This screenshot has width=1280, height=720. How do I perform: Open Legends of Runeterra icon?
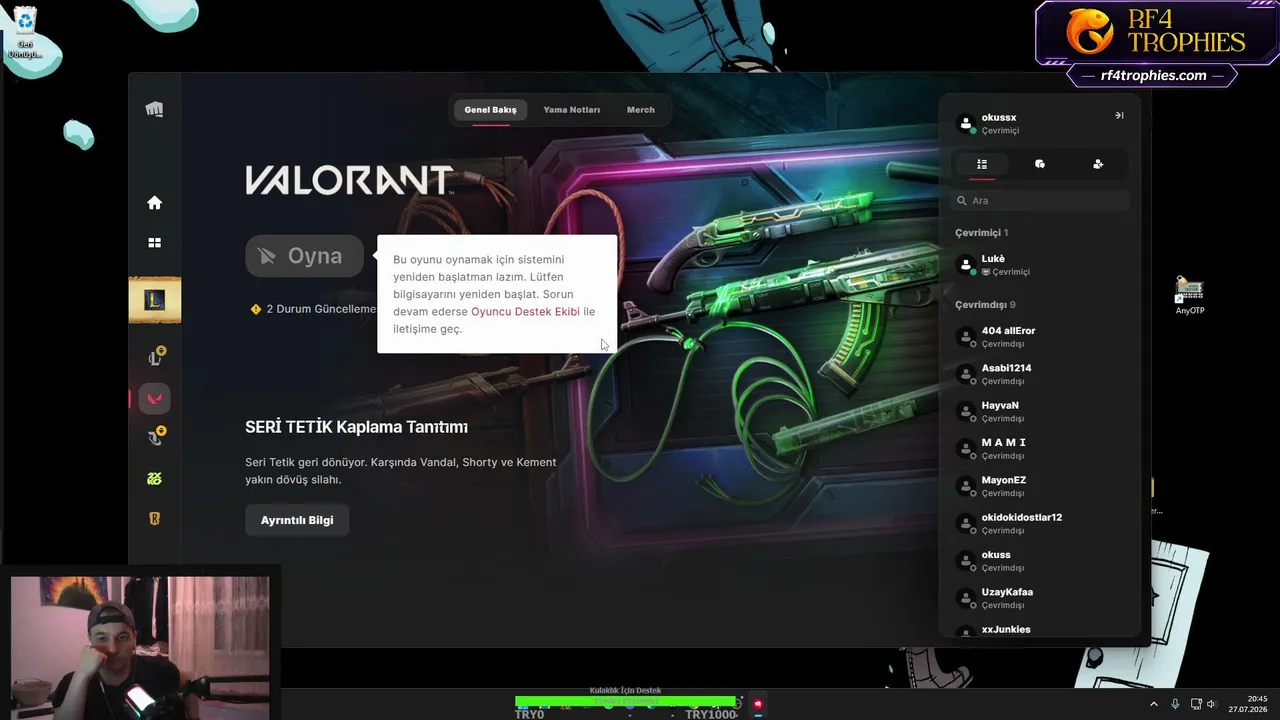click(154, 519)
